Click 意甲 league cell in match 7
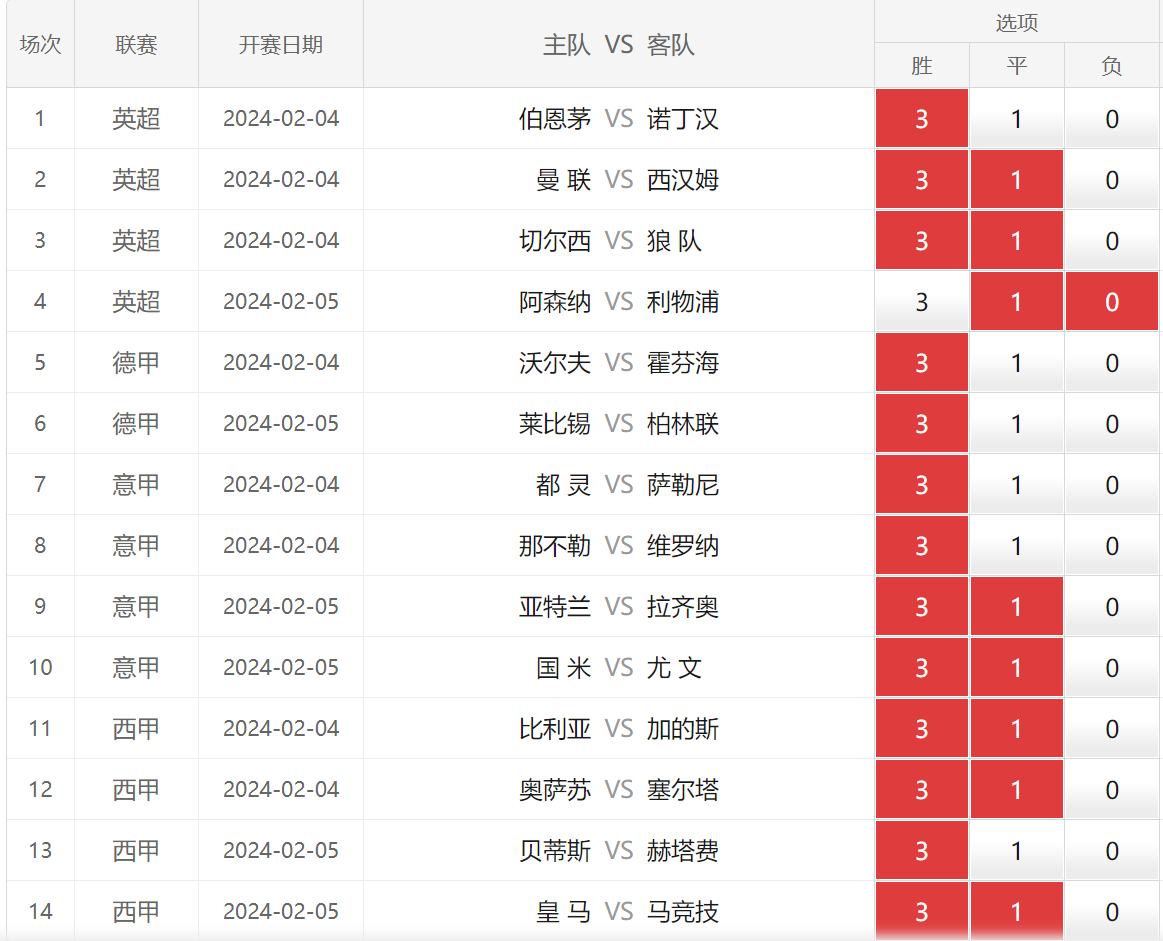The height and width of the screenshot is (941, 1163). click(136, 484)
